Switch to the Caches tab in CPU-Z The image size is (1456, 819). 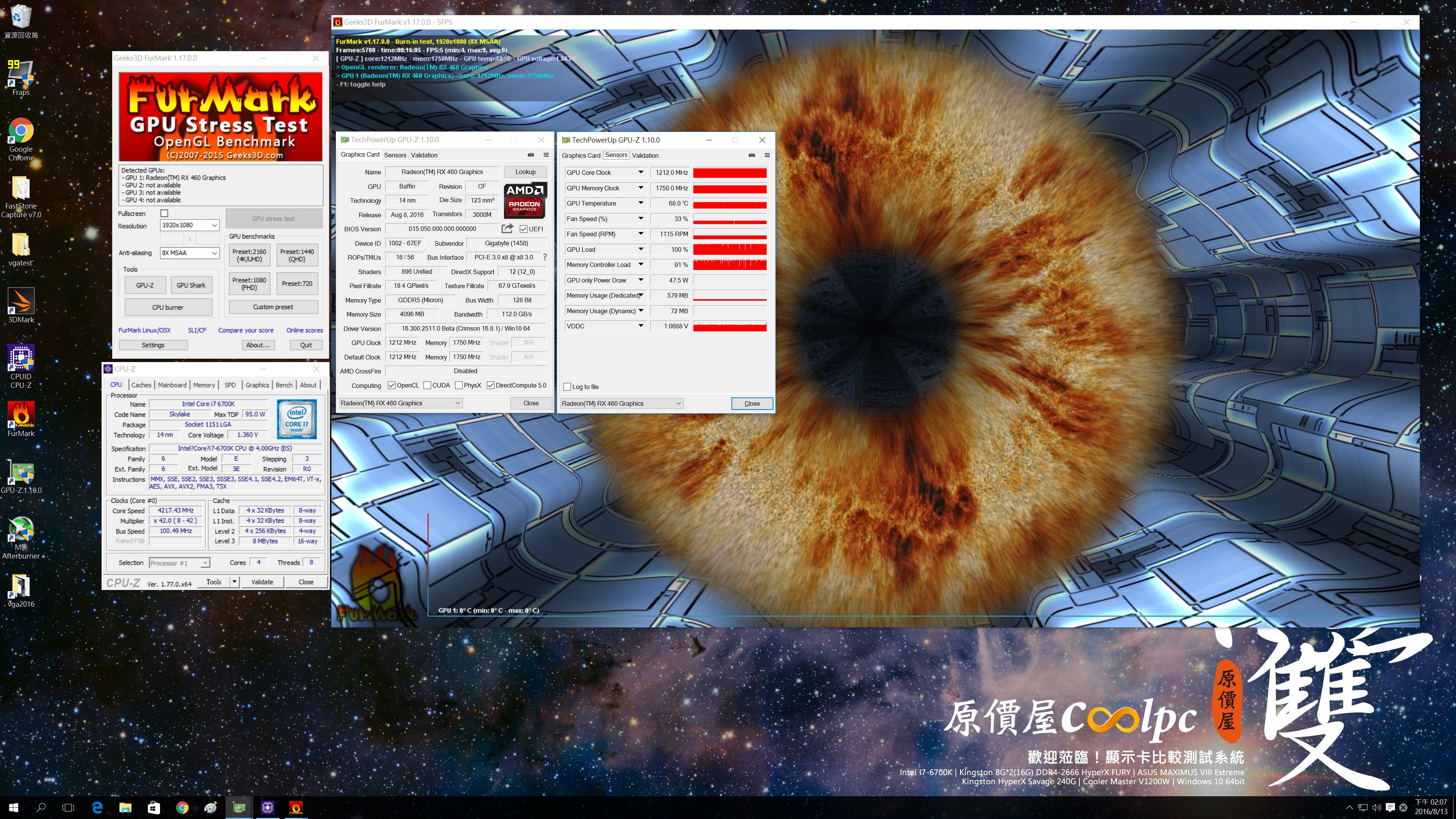141,385
